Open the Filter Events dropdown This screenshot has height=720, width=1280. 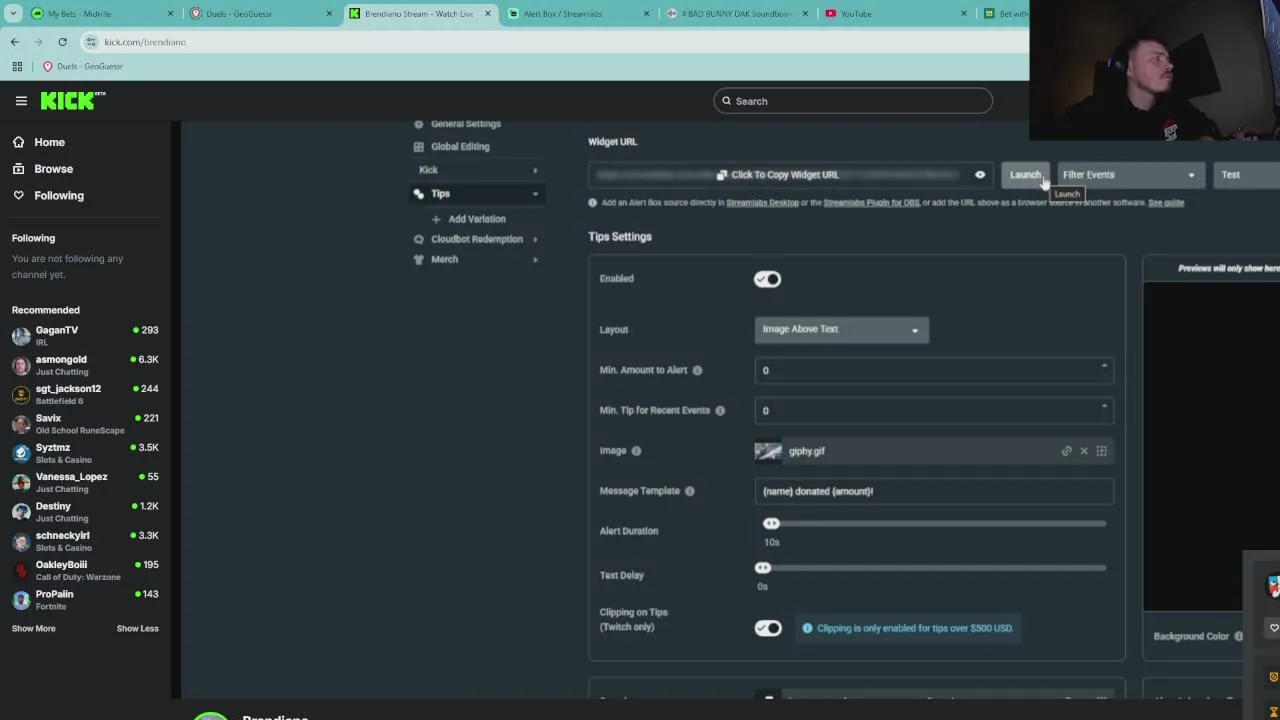click(x=1129, y=175)
